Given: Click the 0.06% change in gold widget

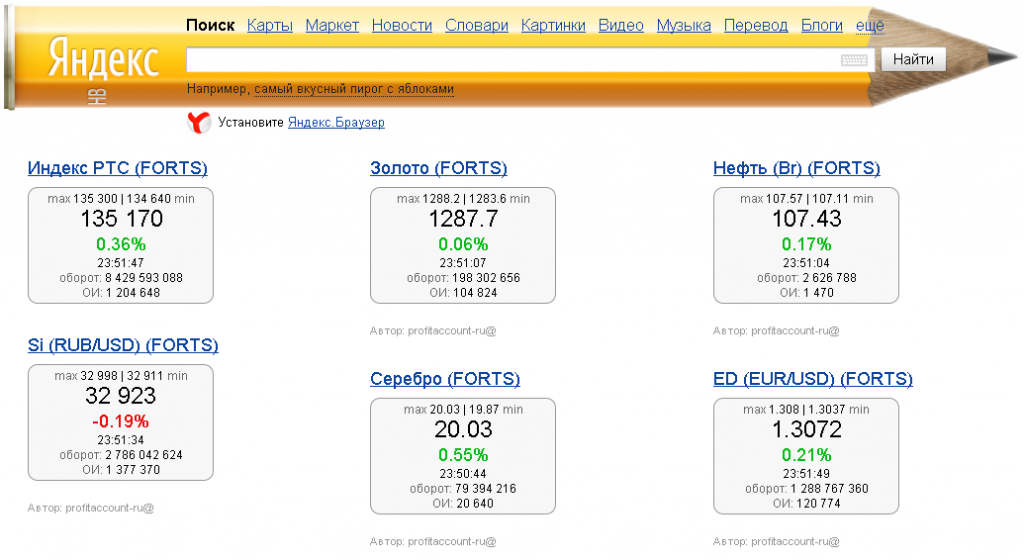Looking at the screenshot, I should [x=463, y=244].
